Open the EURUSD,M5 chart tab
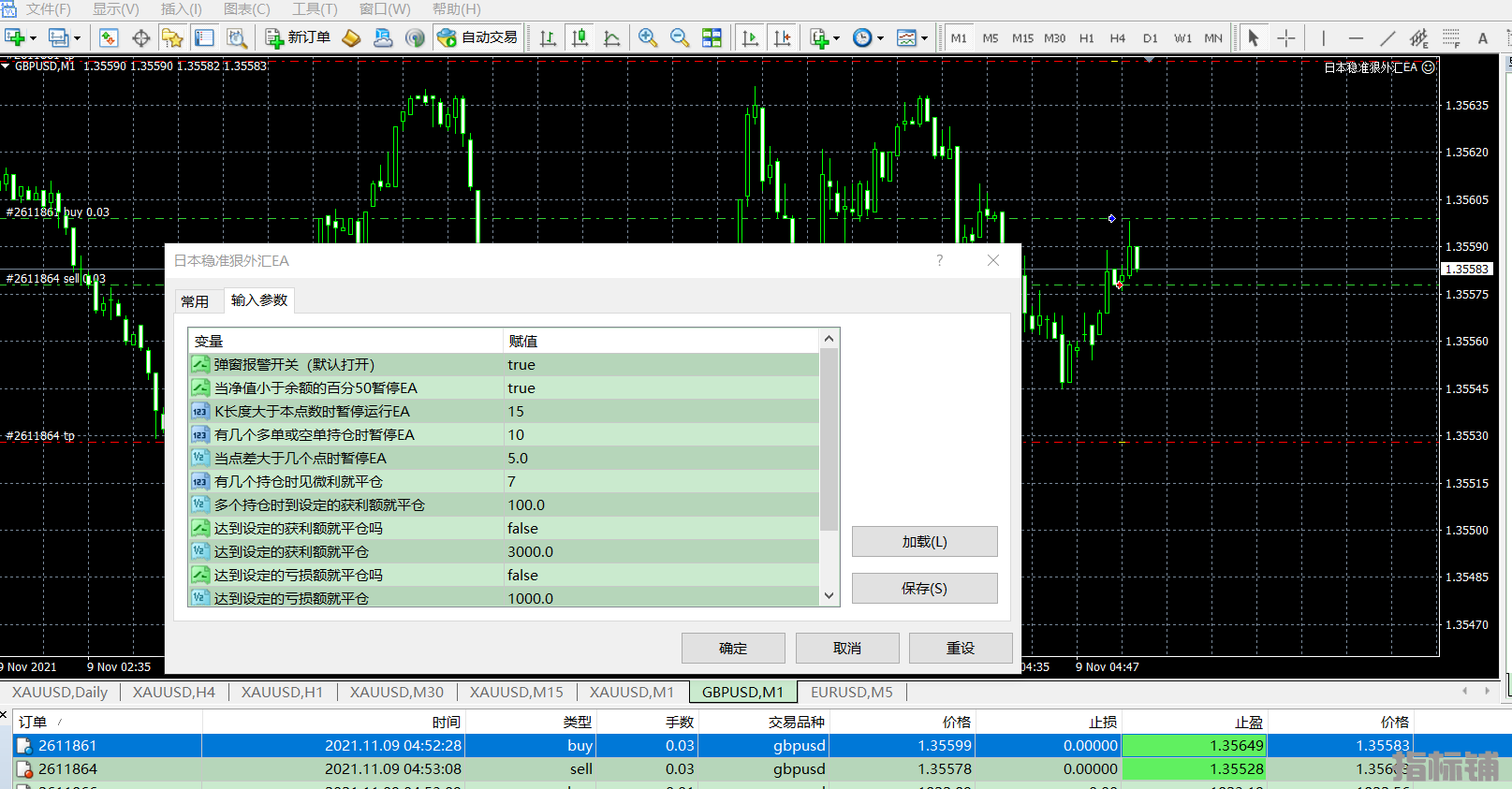Screen dimensions: 1512x789 point(852,692)
